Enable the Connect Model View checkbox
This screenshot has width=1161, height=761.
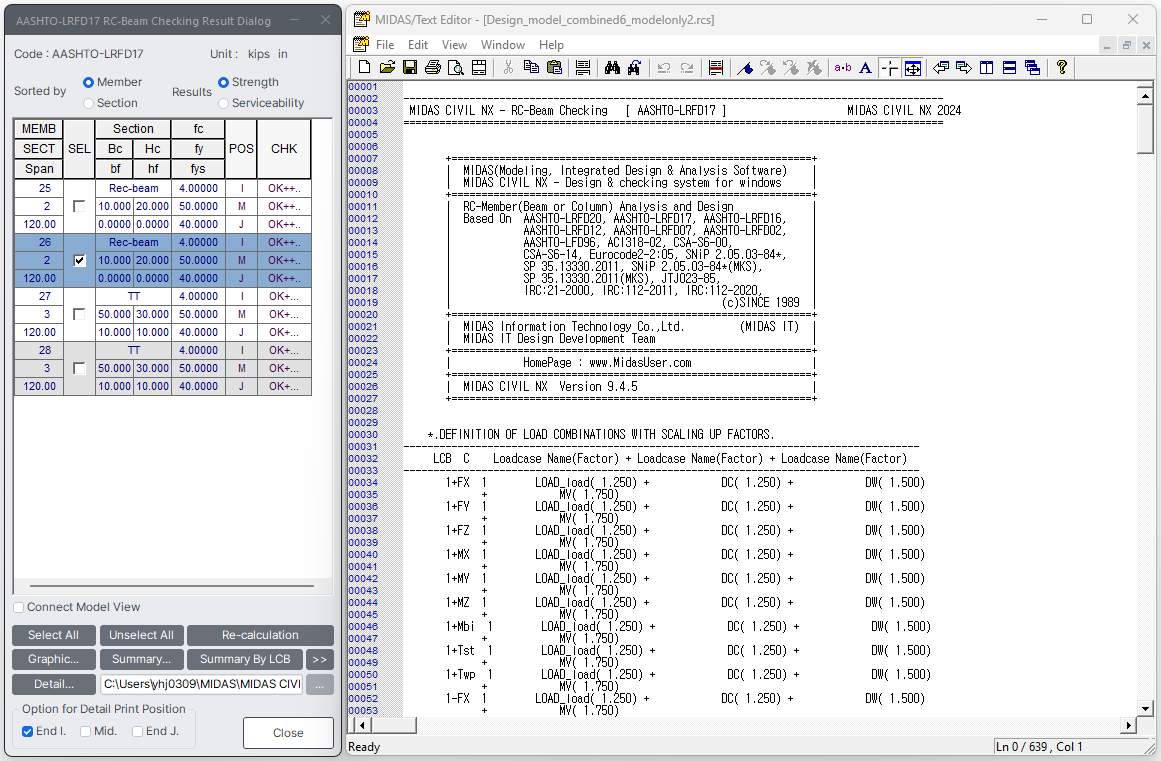click(19, 607)
